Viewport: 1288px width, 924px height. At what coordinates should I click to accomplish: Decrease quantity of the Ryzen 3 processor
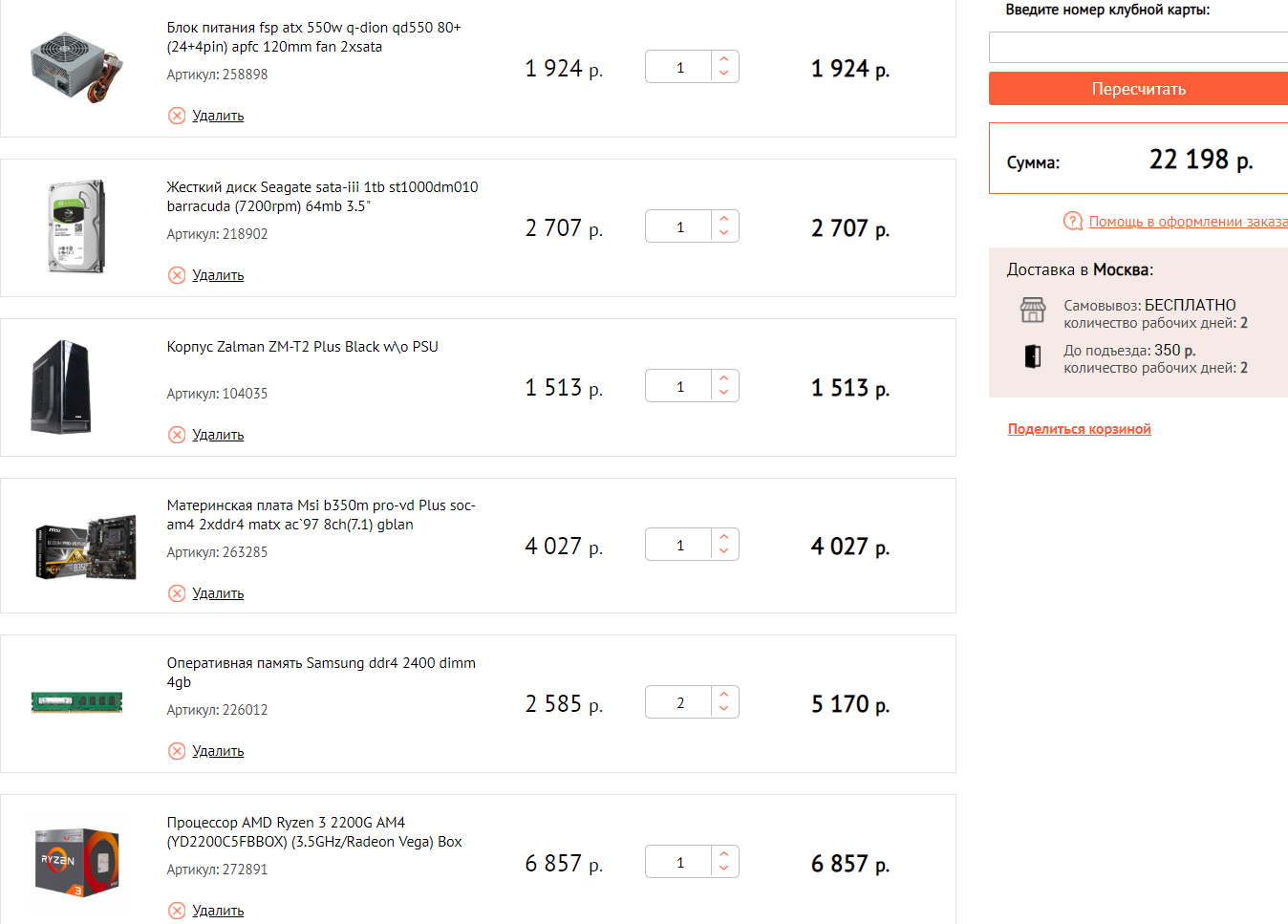(x=724, y=870)
